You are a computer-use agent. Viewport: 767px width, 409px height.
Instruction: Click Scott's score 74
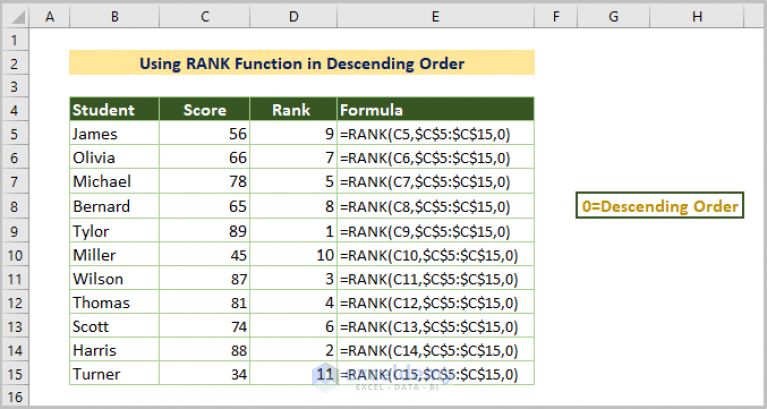click(204, 326)
